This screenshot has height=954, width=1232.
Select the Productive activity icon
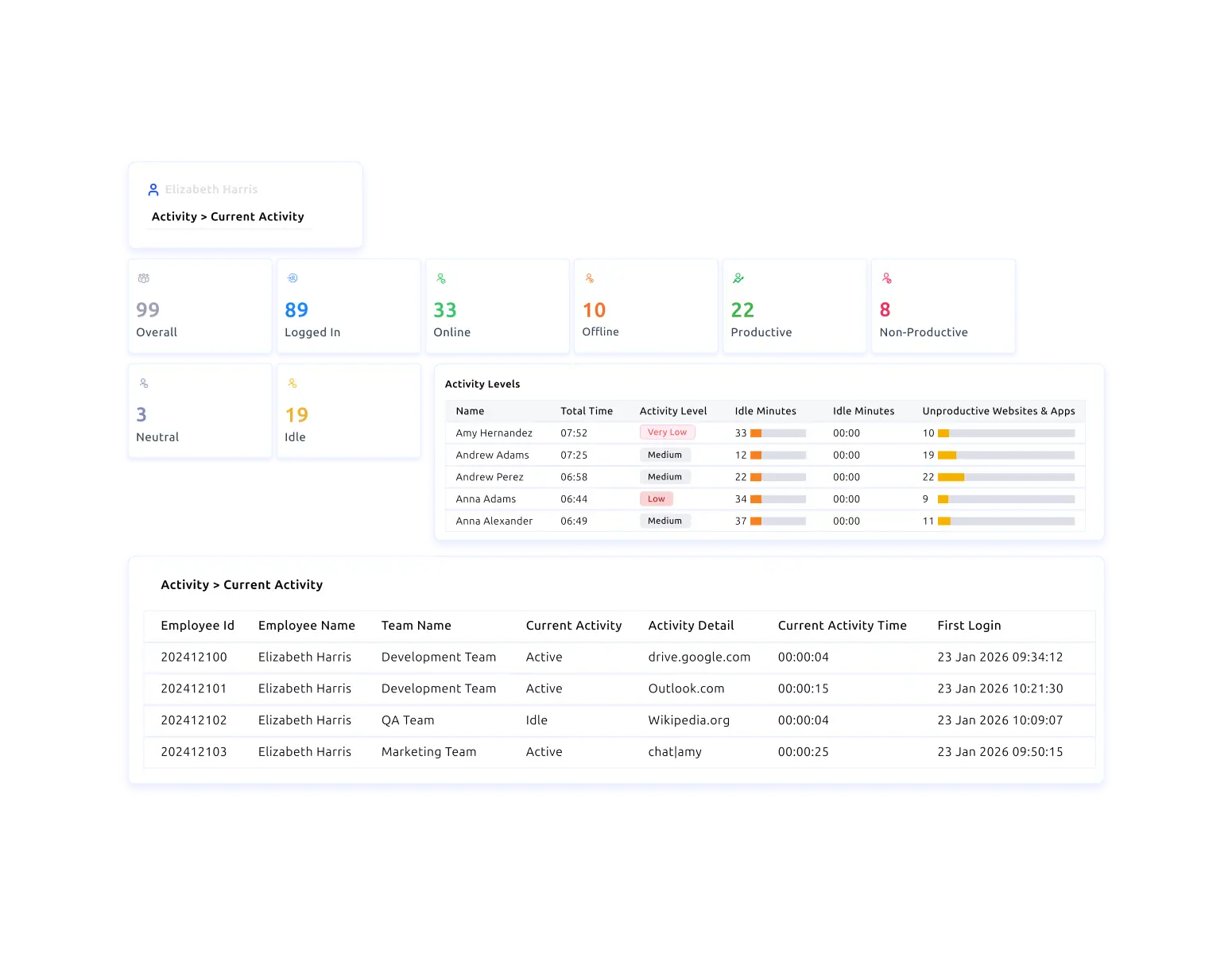(738, 277)
